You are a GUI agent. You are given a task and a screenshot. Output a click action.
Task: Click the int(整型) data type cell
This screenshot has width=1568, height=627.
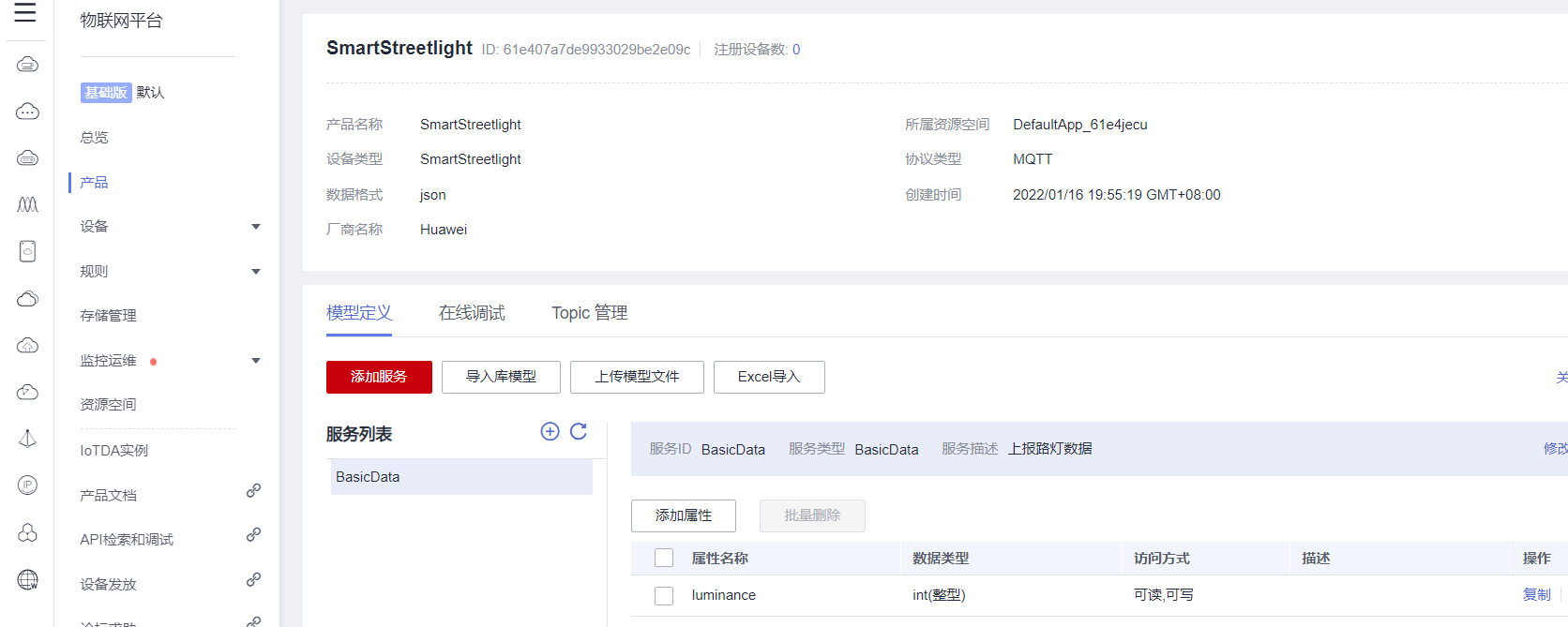939,595
